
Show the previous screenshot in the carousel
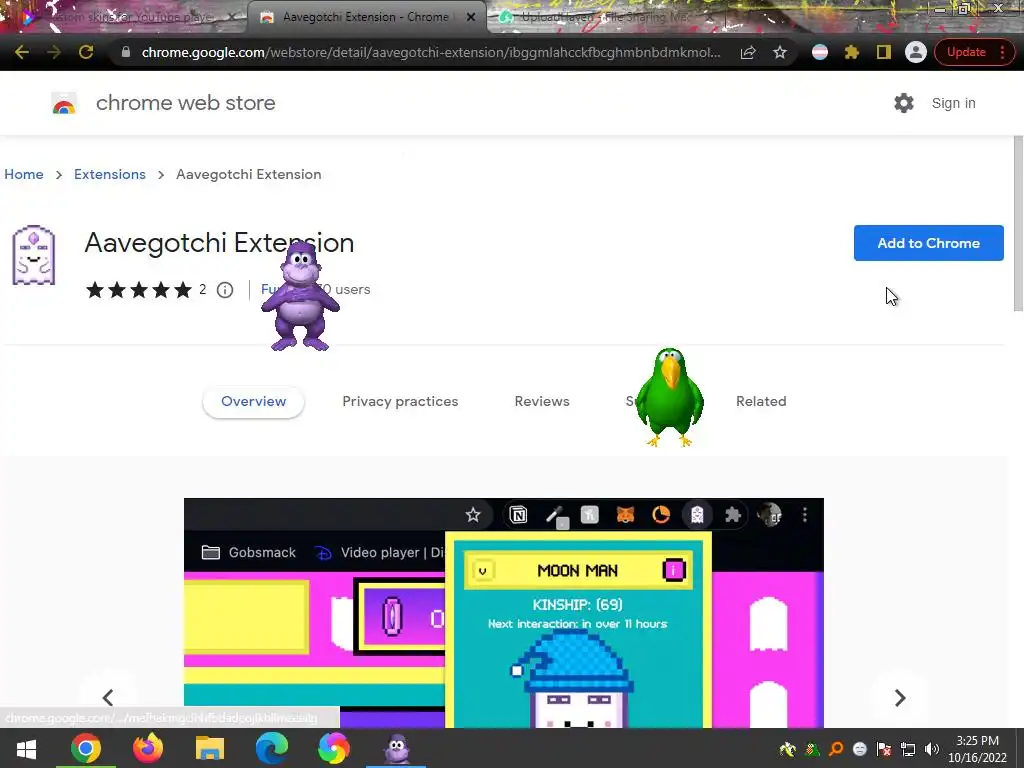click(108, 697)
